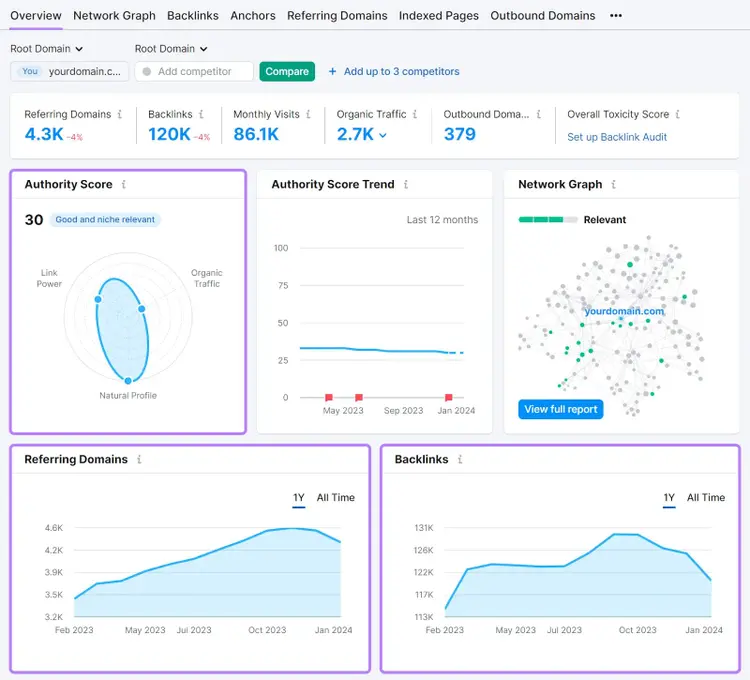Select Organic Traffic point on radar chart
This screenshot has width=750, height=680.
pos(142,309)
